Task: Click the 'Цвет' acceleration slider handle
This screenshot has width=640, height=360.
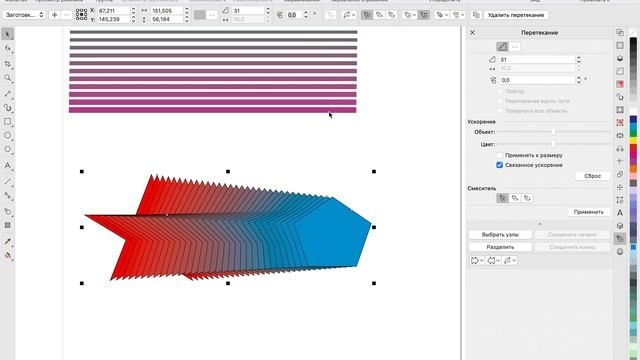Action: [553, 144]
